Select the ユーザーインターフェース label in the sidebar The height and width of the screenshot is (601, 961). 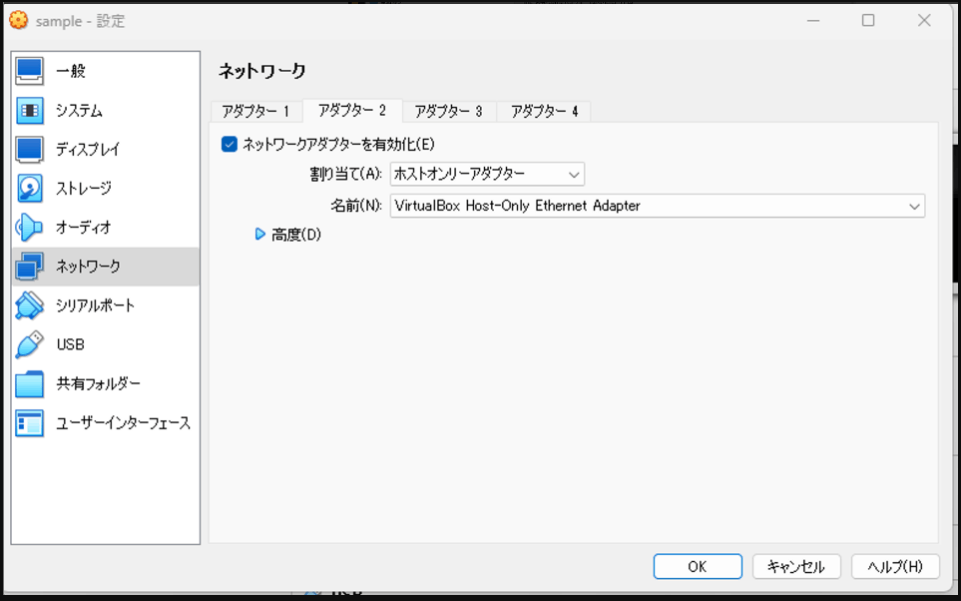pyautogui.click(x=123, y=423)
